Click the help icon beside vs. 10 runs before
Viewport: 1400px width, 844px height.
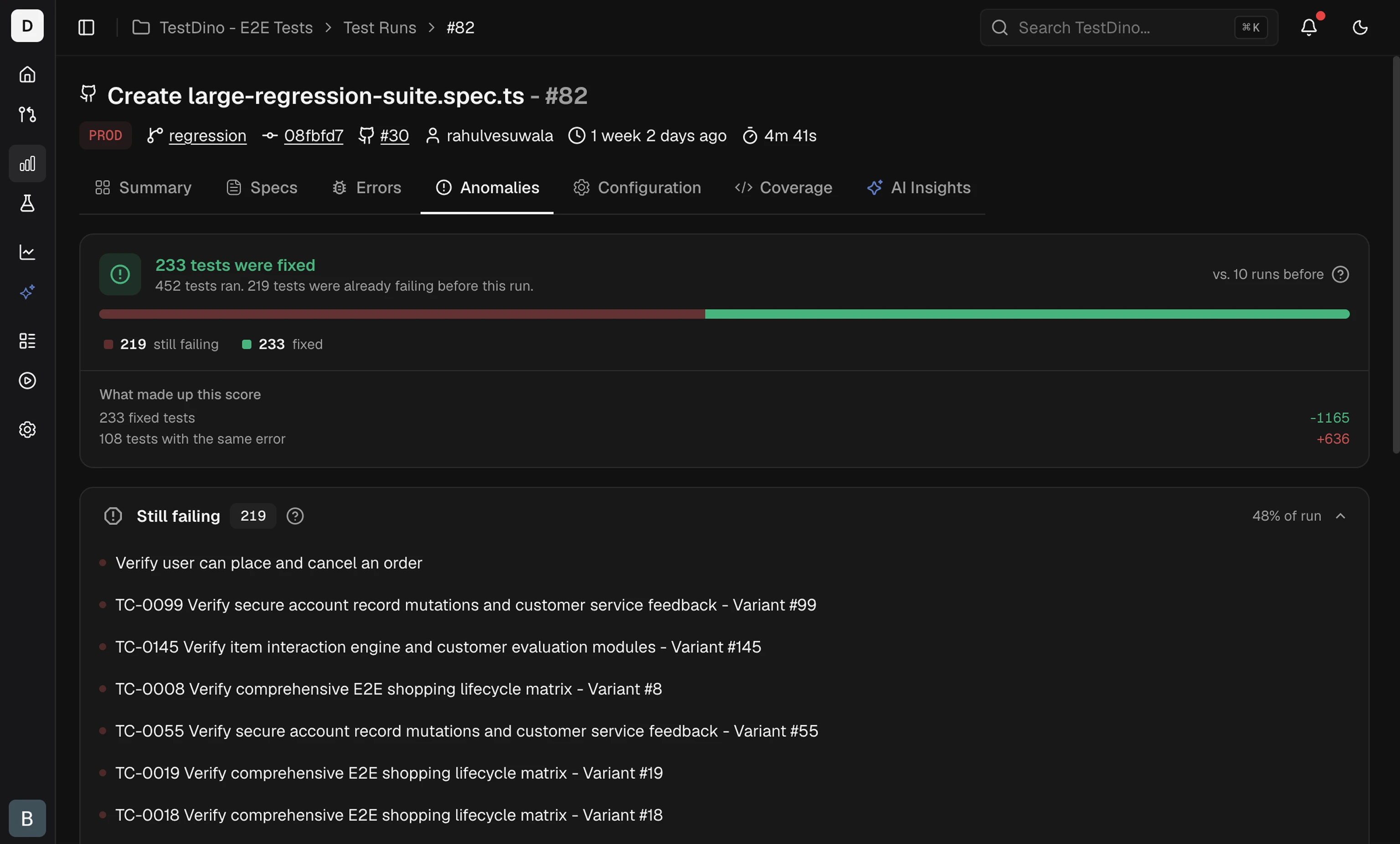tap(1340, 274)
